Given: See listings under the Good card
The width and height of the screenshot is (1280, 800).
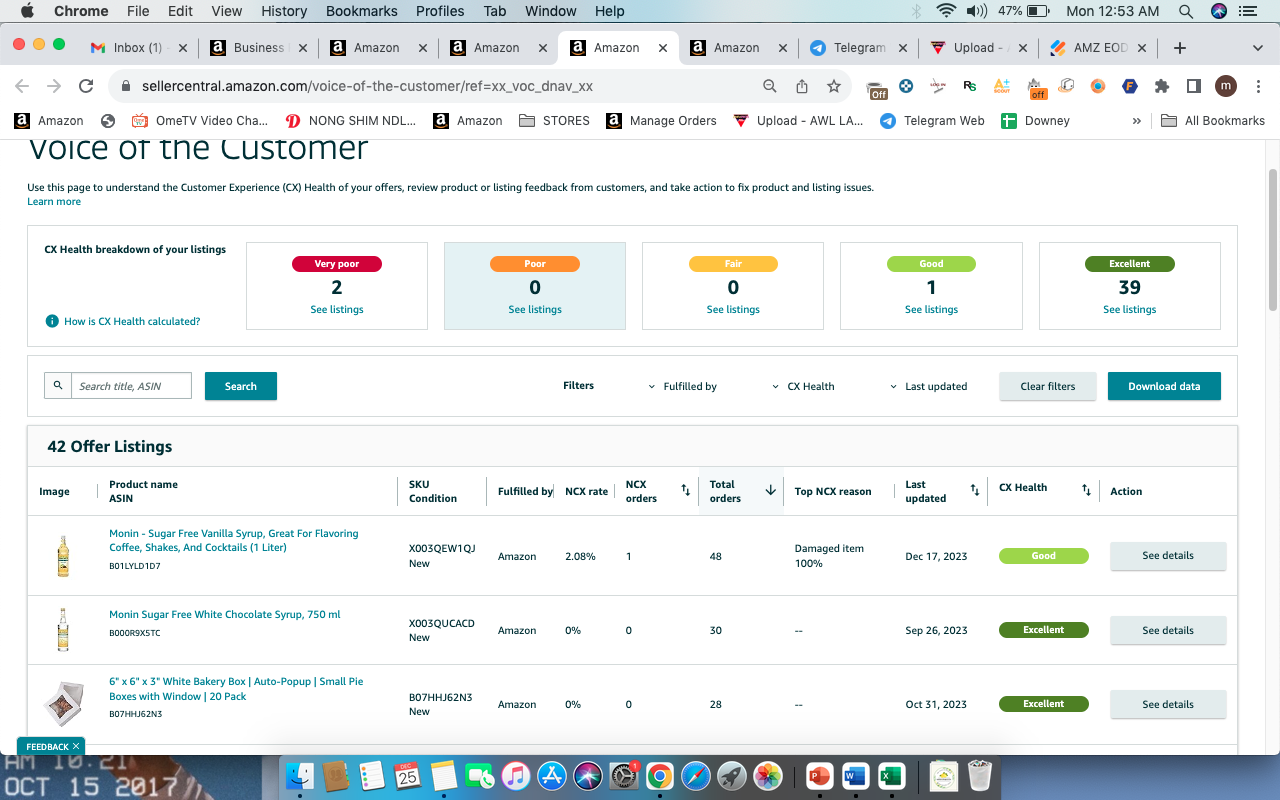Looking at the screenshot, I should (931, 310).
